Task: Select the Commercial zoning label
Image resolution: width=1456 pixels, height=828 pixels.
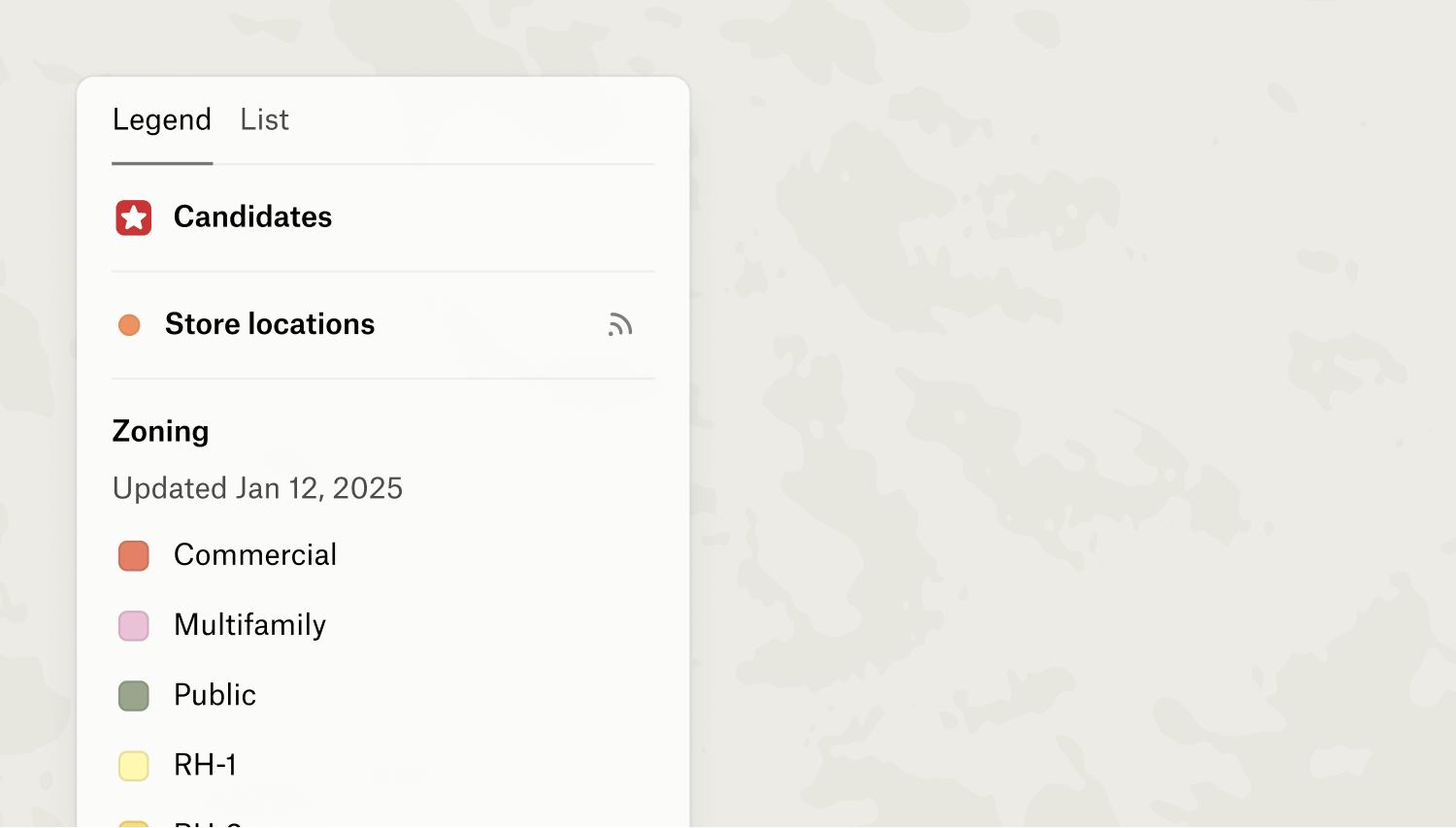Action: tap(255, 555)
